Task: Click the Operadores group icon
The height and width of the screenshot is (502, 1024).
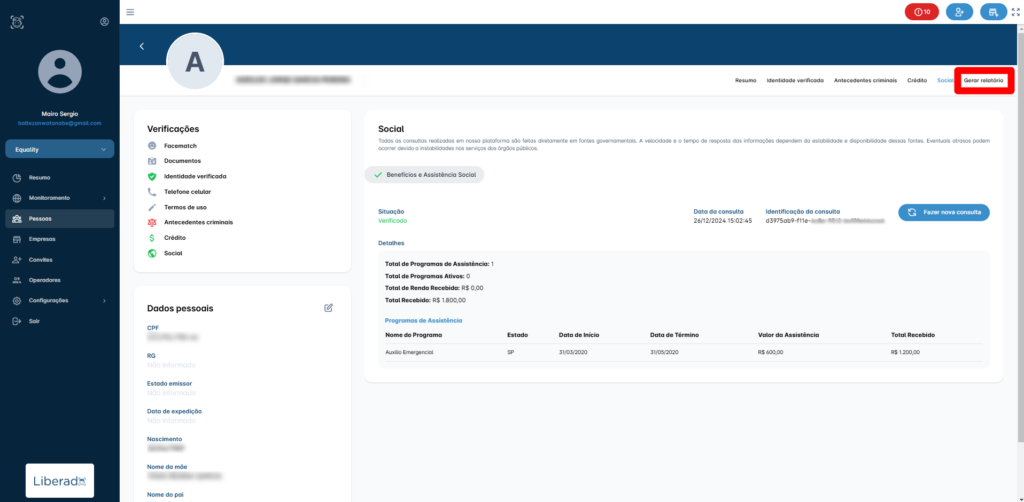Action: pyautogui.click(x=17, y=280)
